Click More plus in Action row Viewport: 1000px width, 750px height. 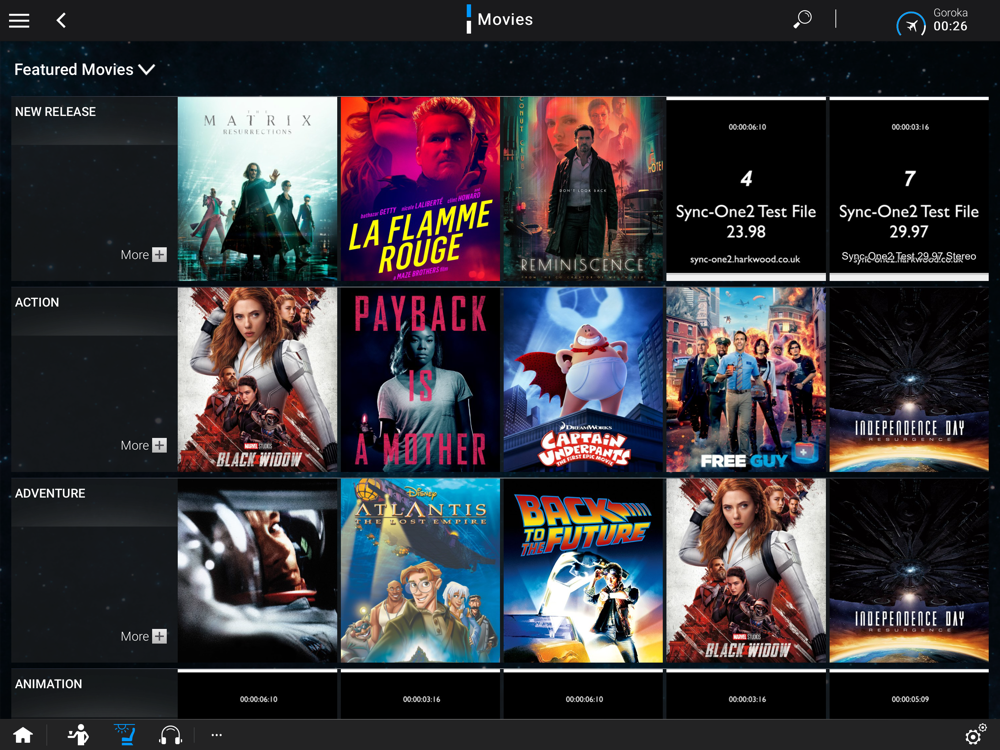coord(143,445)
